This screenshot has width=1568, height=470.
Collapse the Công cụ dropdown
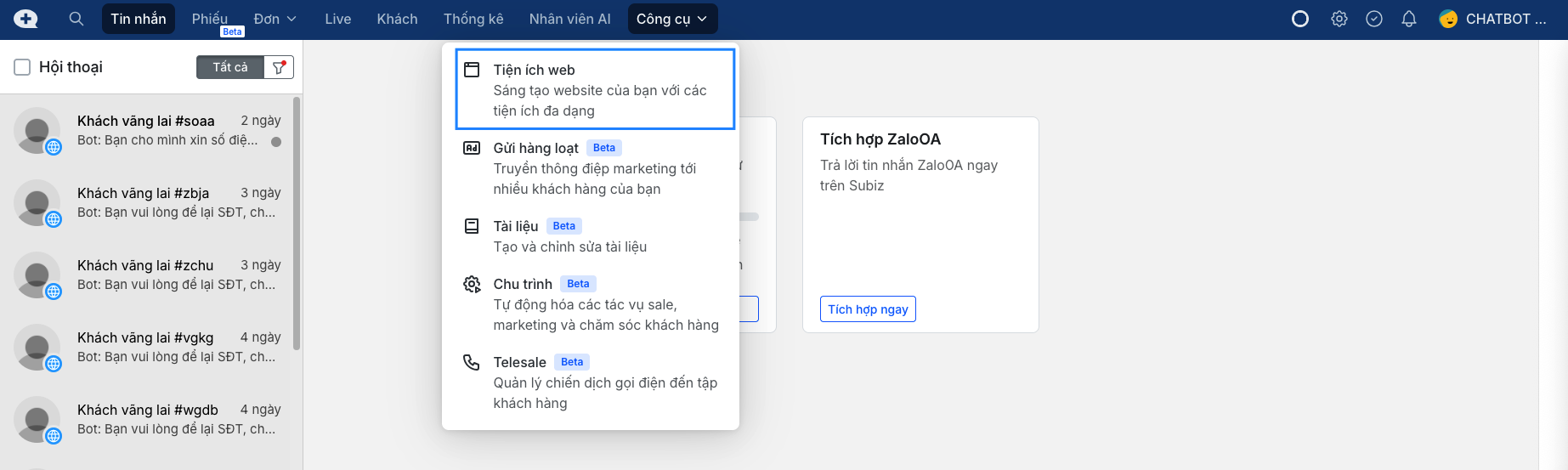672,19
